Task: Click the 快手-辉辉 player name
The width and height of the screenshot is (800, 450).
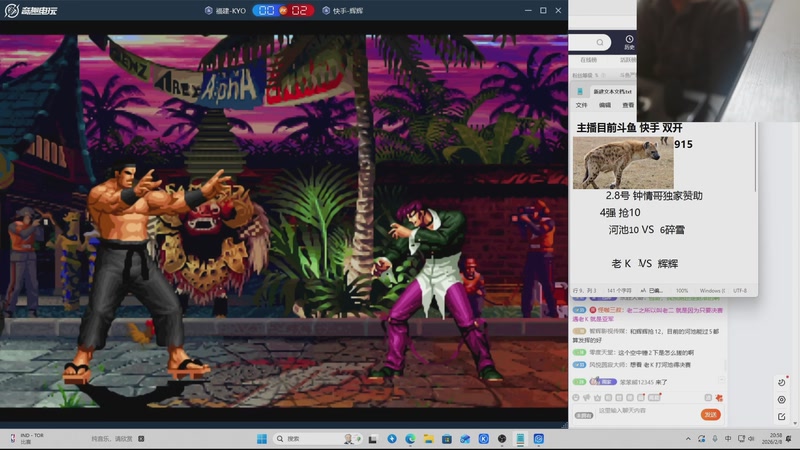Action: pyautogui.click(x=348, y=10)
